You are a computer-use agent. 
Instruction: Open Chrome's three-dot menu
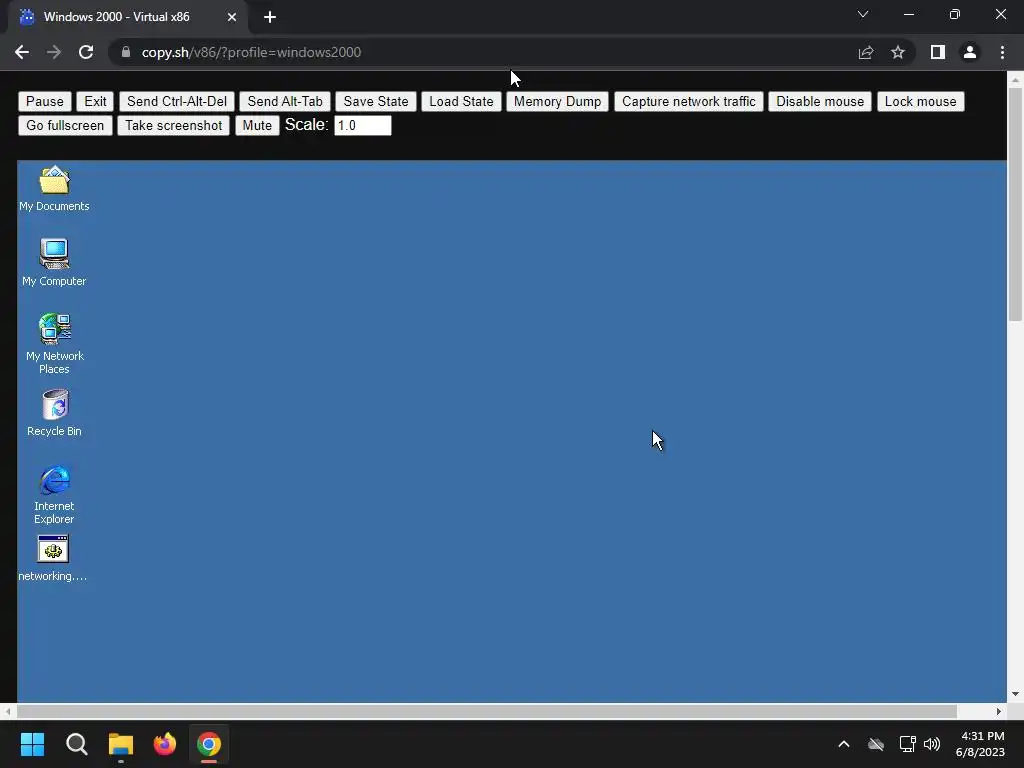pos(1002,52)
